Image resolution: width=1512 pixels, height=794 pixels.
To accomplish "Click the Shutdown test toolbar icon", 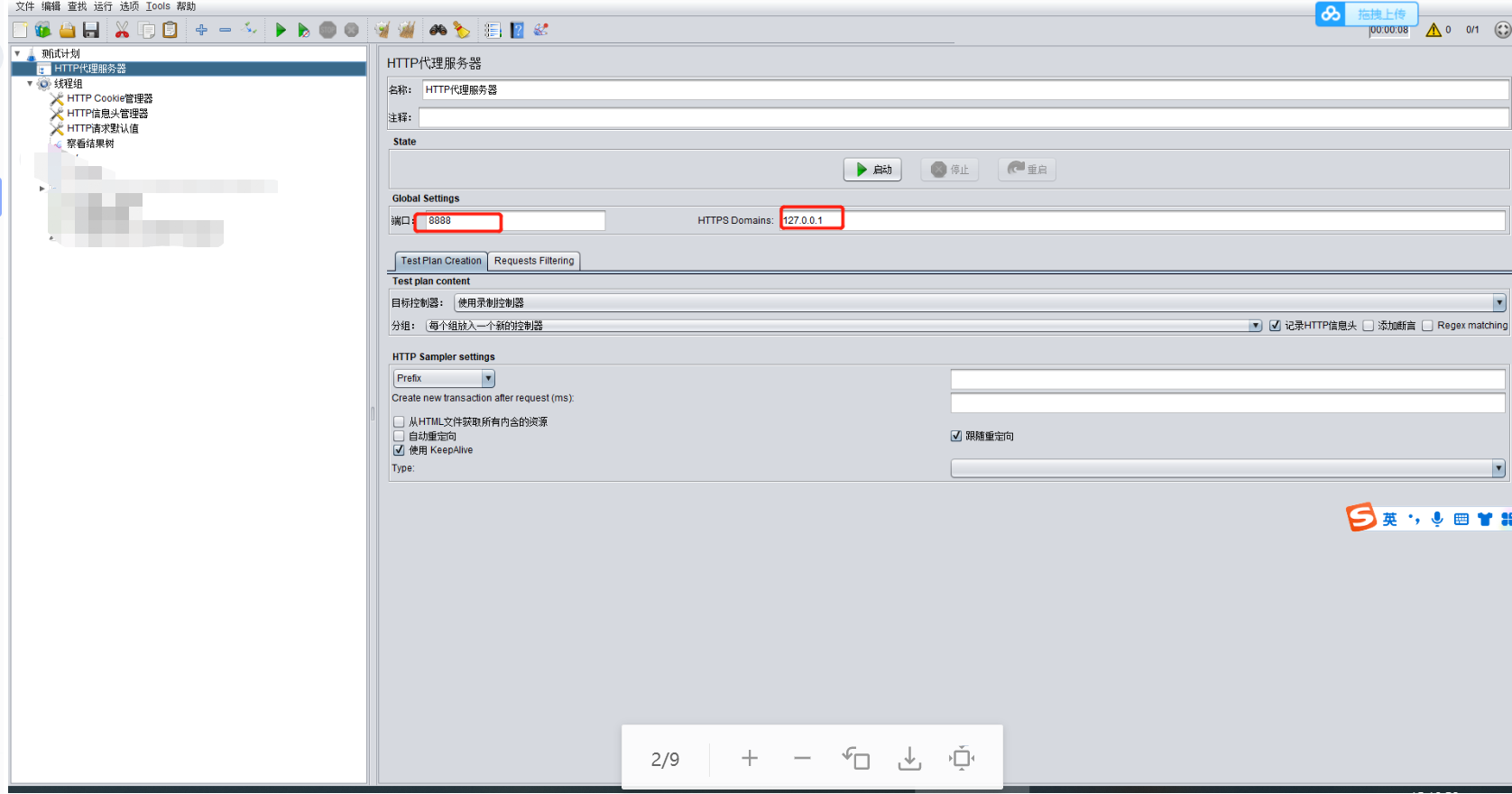I will tap(352, 31).
